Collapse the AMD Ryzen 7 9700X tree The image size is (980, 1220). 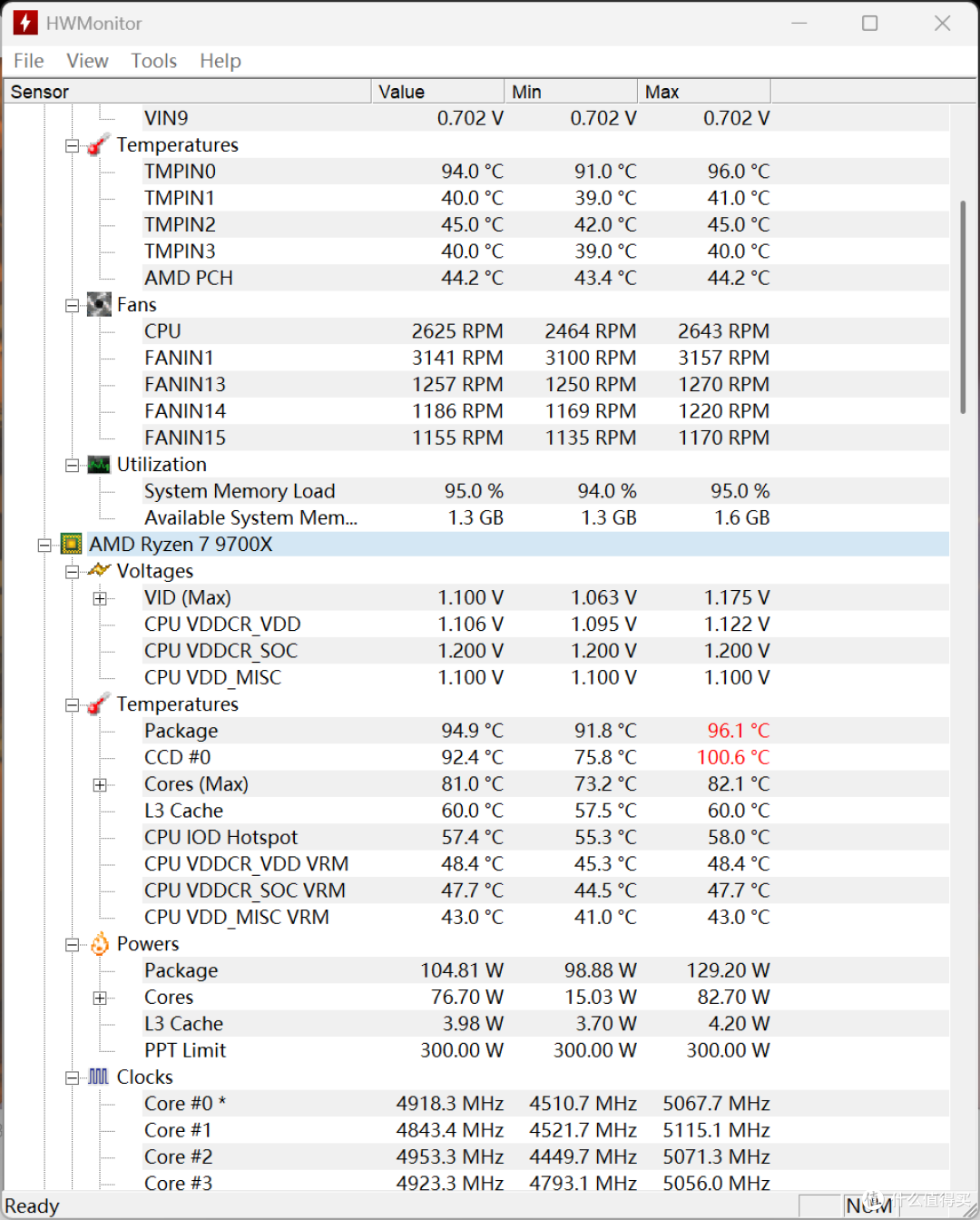44,546
